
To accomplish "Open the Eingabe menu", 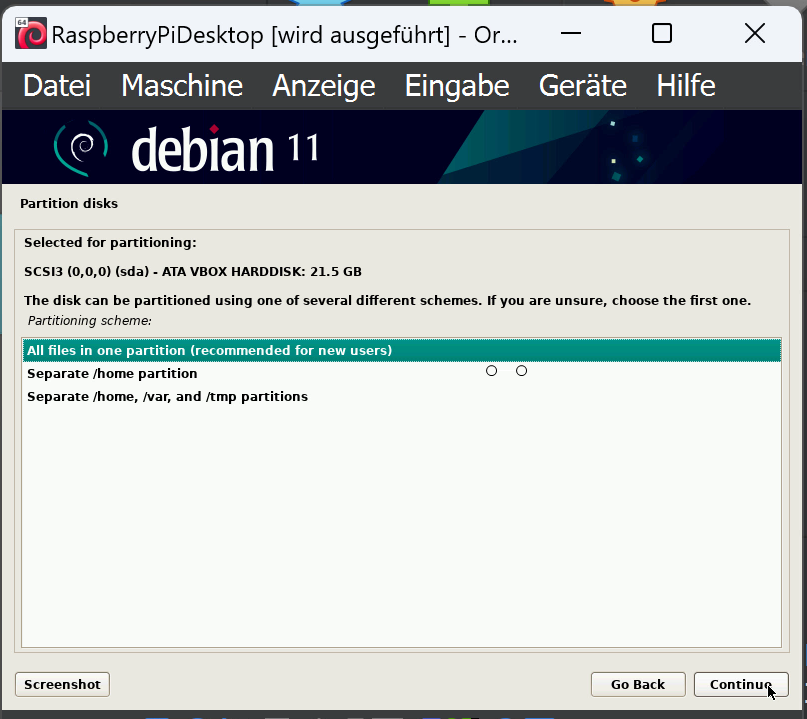I will pos(457,85).
